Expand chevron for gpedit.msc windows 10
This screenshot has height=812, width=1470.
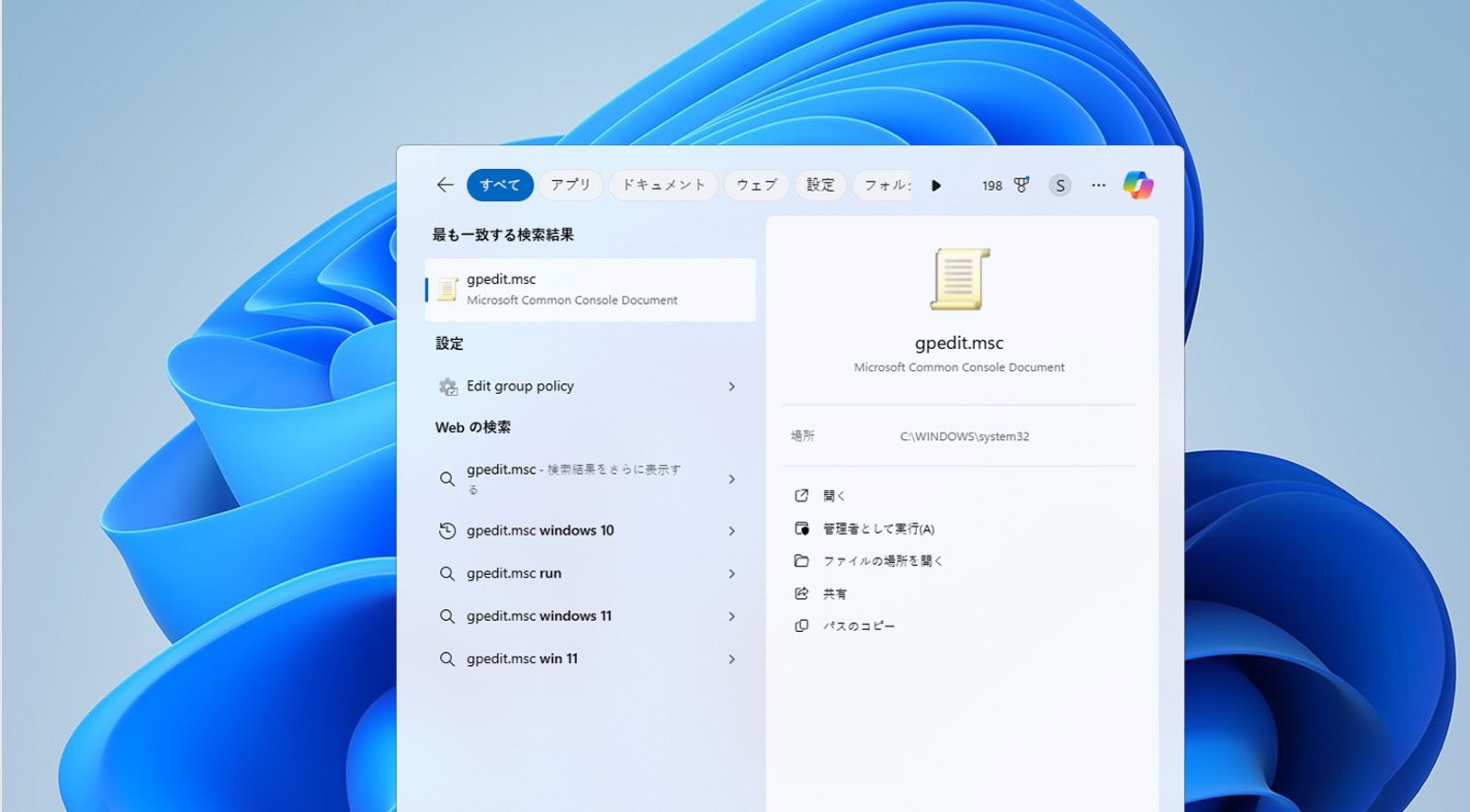tap(732, 531)
